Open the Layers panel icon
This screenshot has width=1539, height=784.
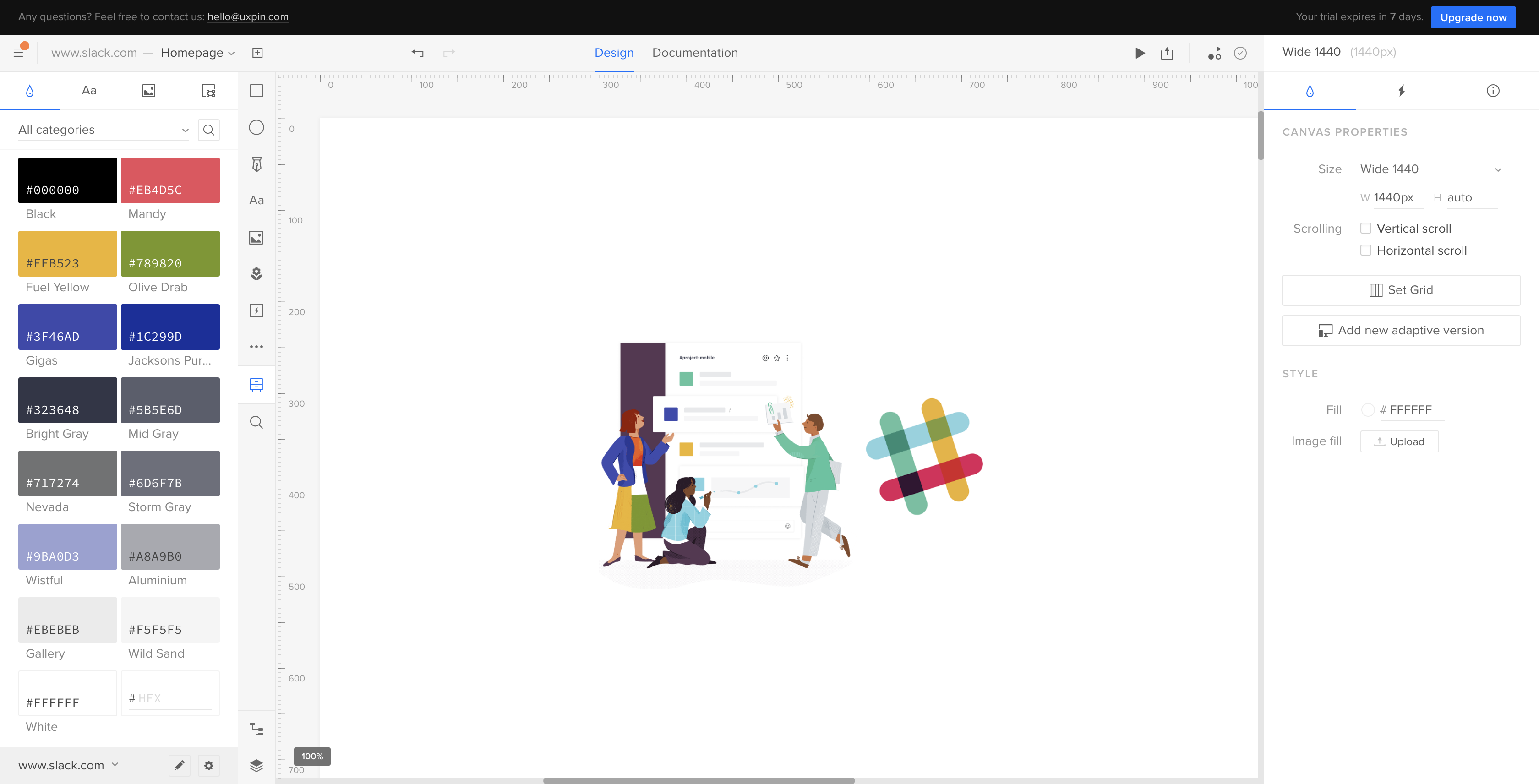[256, 766]
